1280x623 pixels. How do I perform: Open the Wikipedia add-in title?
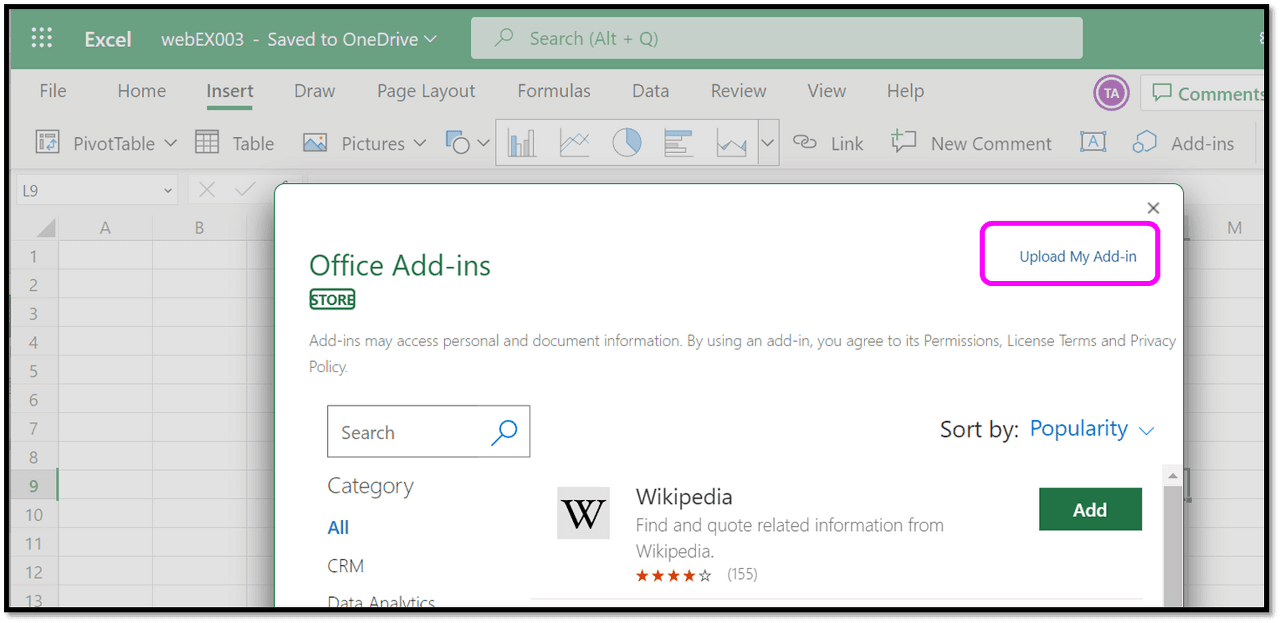[x=684, y=496]
